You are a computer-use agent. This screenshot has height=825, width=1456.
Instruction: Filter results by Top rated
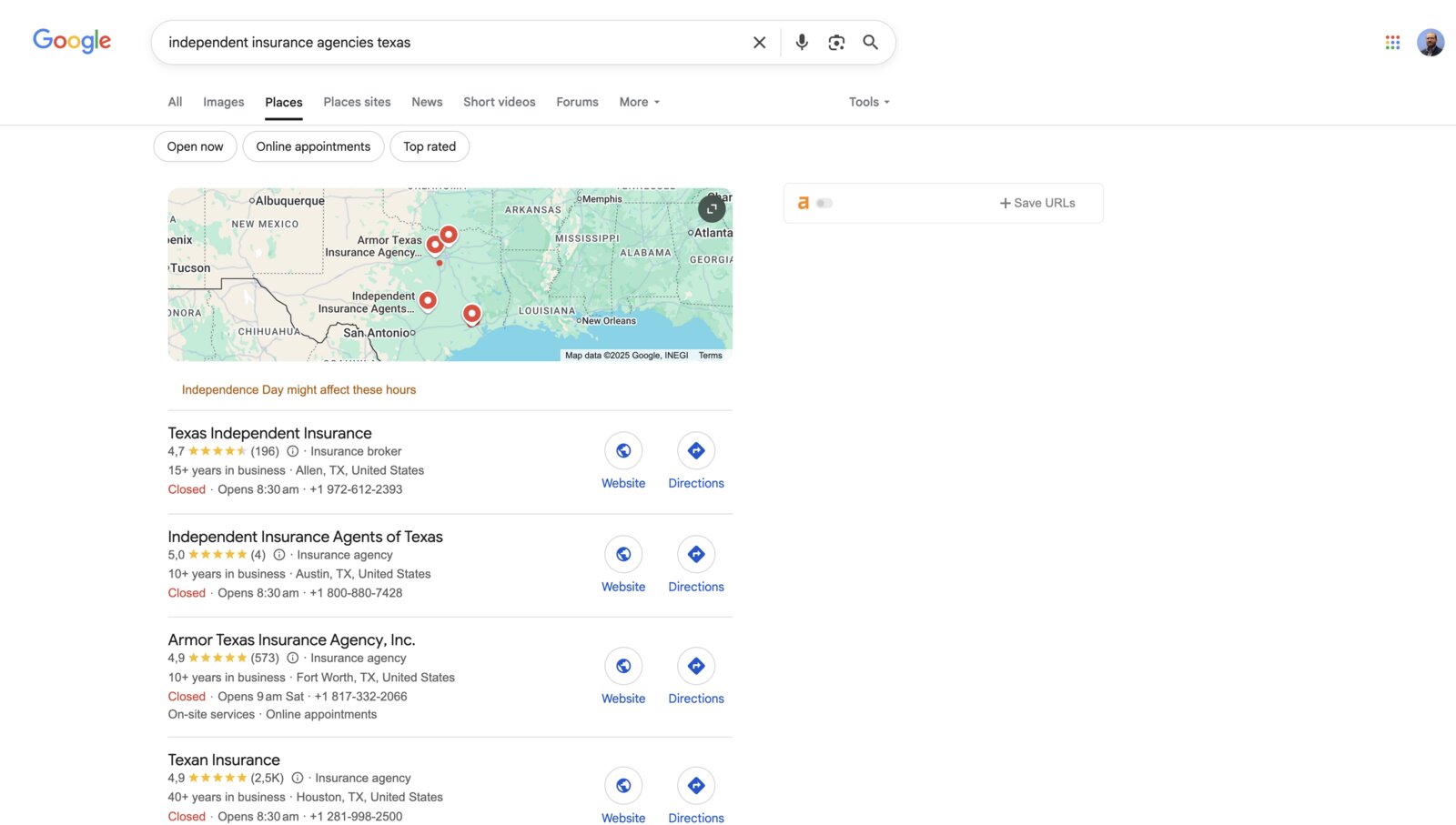(x=430, y=146)
